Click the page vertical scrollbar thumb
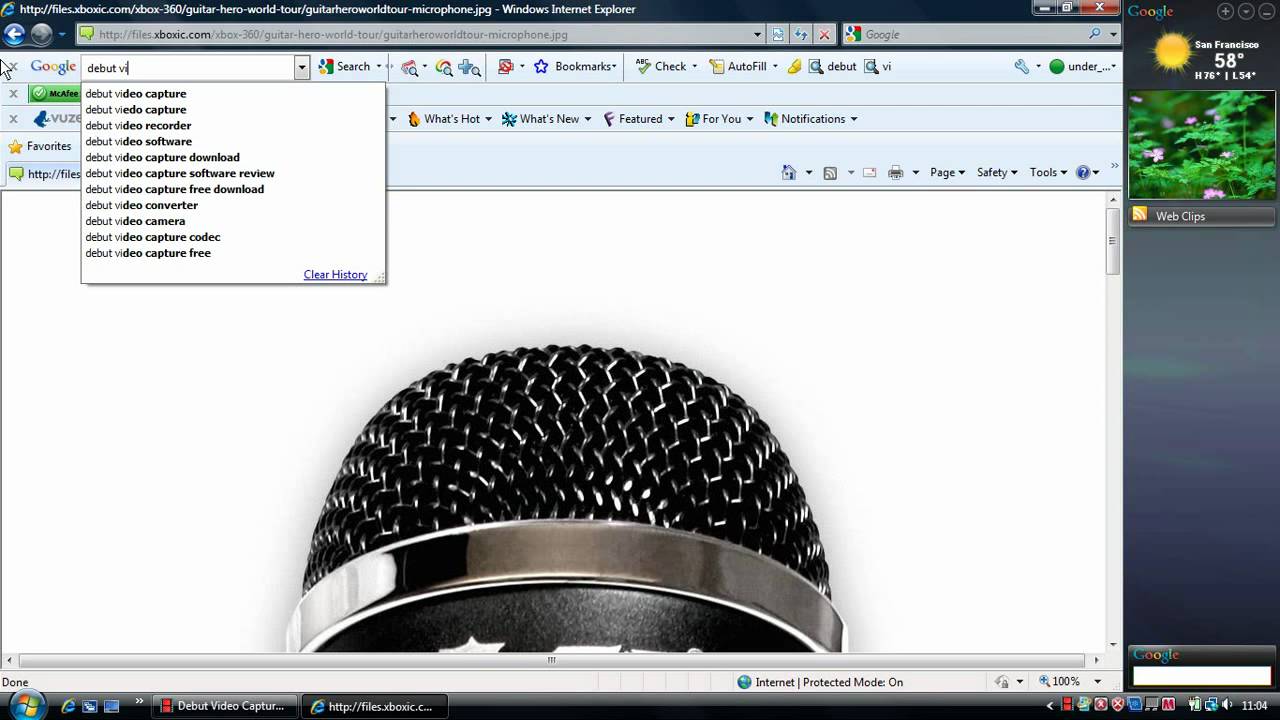The width and height of the screenshot is (1280, 720). [1112, 241]
